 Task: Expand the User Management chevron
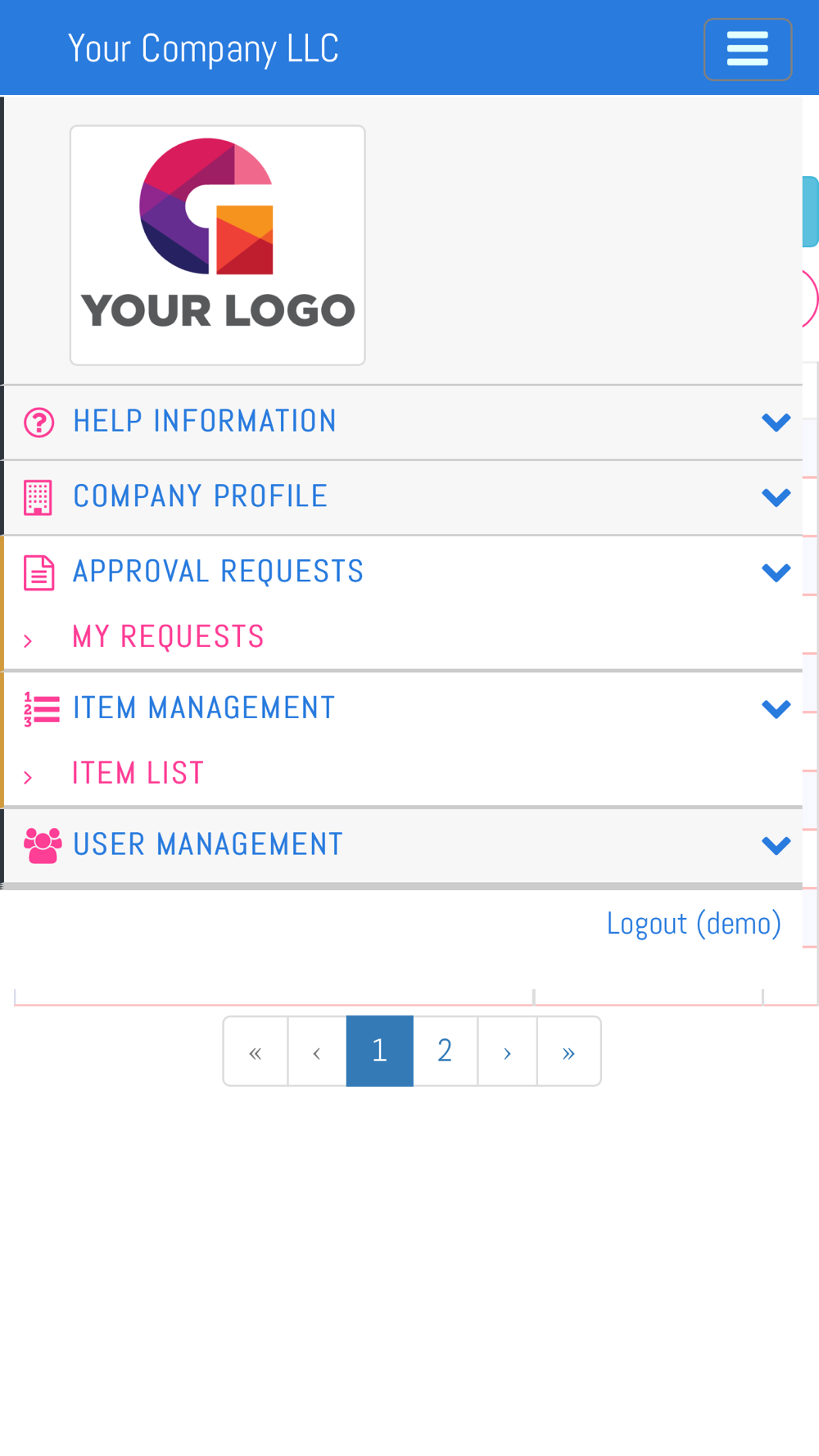coord(776,846)
